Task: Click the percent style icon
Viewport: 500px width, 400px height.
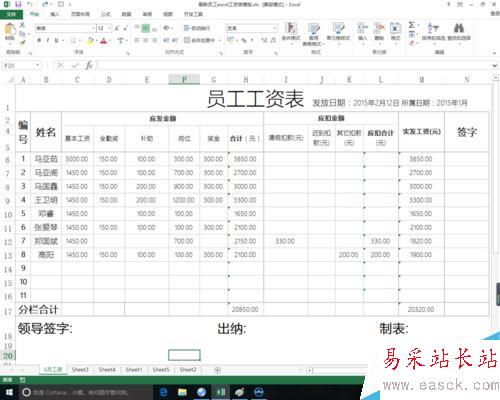Action: point(244,40)
